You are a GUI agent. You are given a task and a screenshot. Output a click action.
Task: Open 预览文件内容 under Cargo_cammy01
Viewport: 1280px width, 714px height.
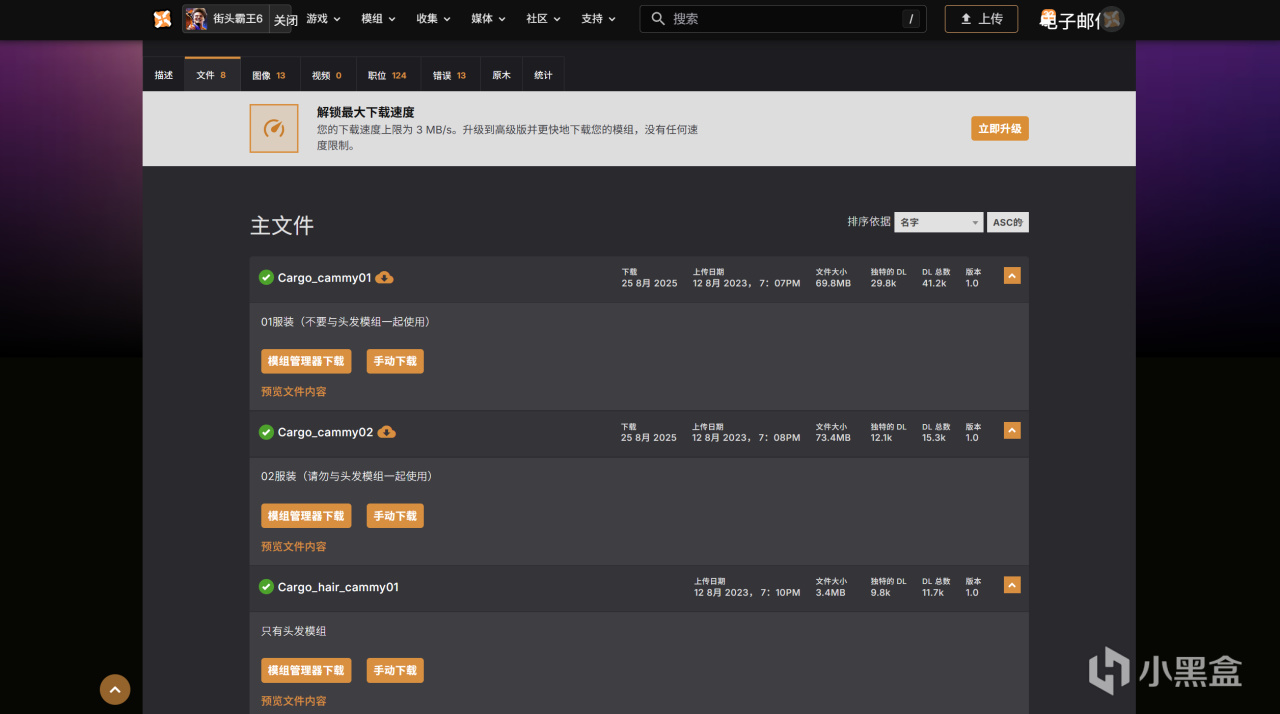294,392
